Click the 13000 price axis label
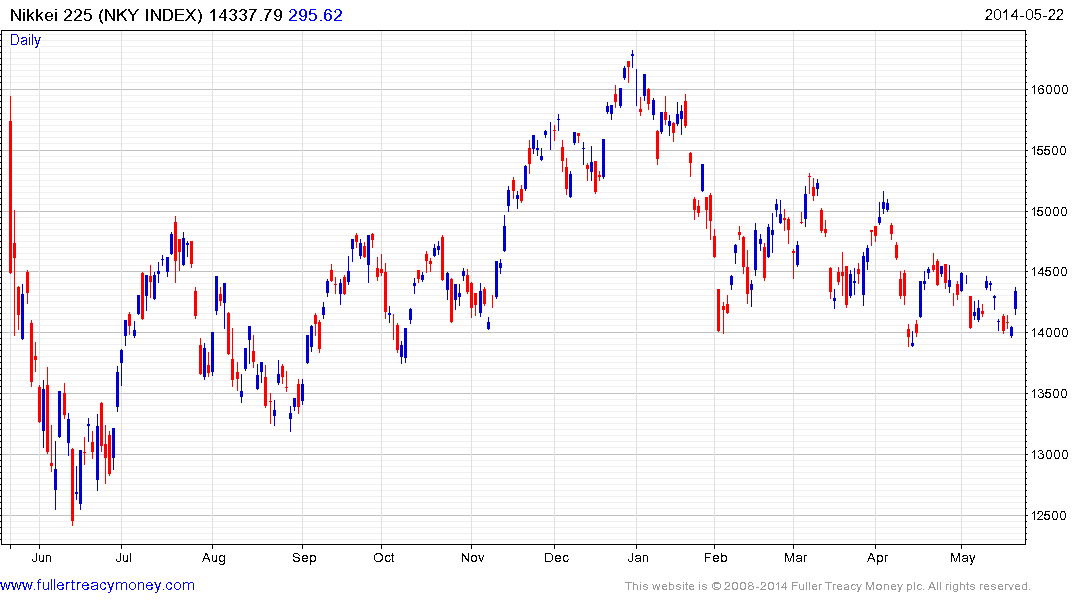The height and width of the screenshot is (600, 1075). tap(1049, 455)
